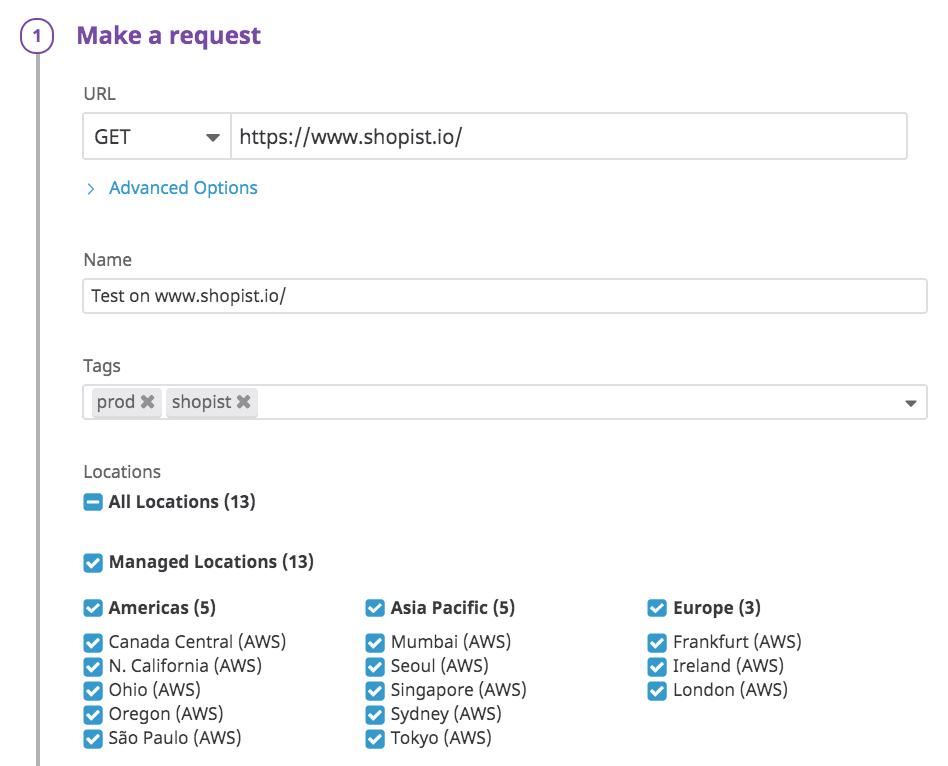Deselect Mumbai (AWS) location

click(375, 643)
